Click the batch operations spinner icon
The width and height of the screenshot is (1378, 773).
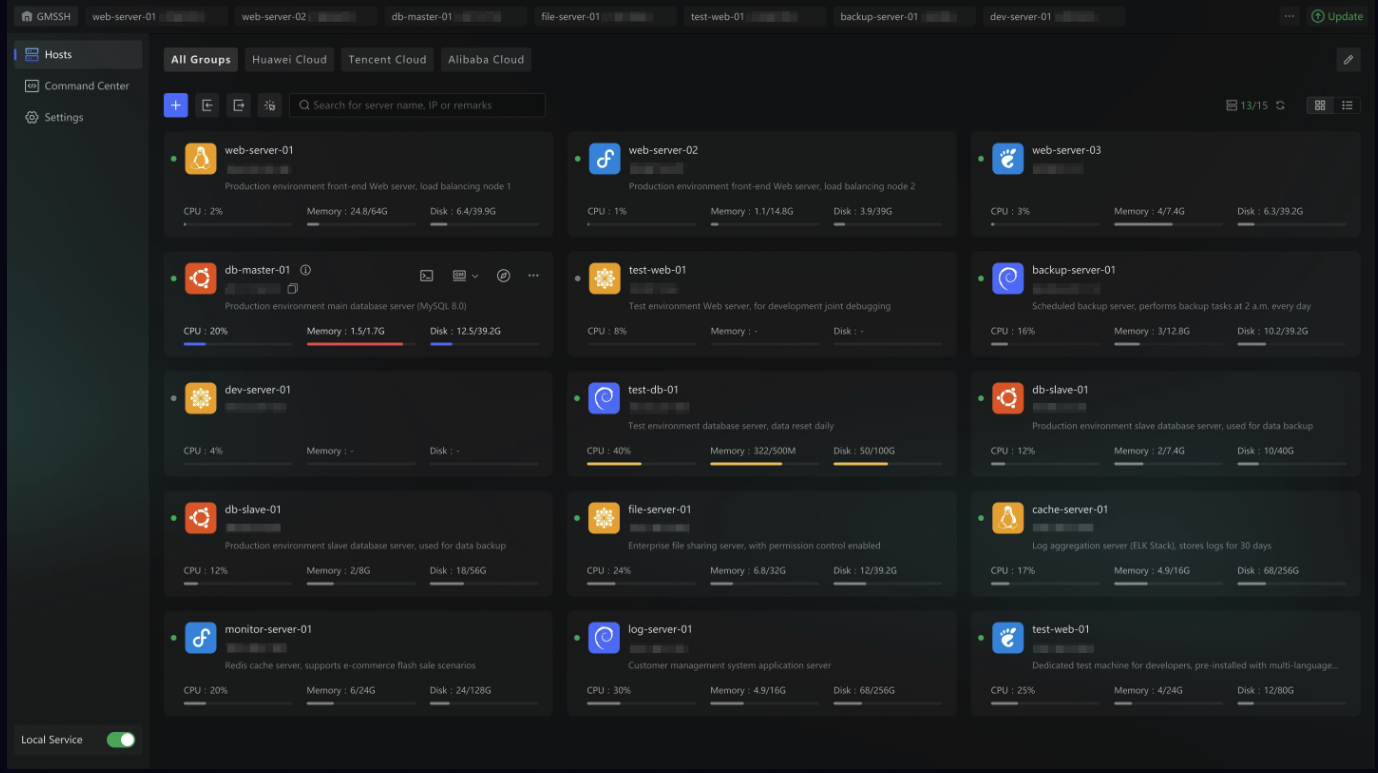click(x=269, y=104)
